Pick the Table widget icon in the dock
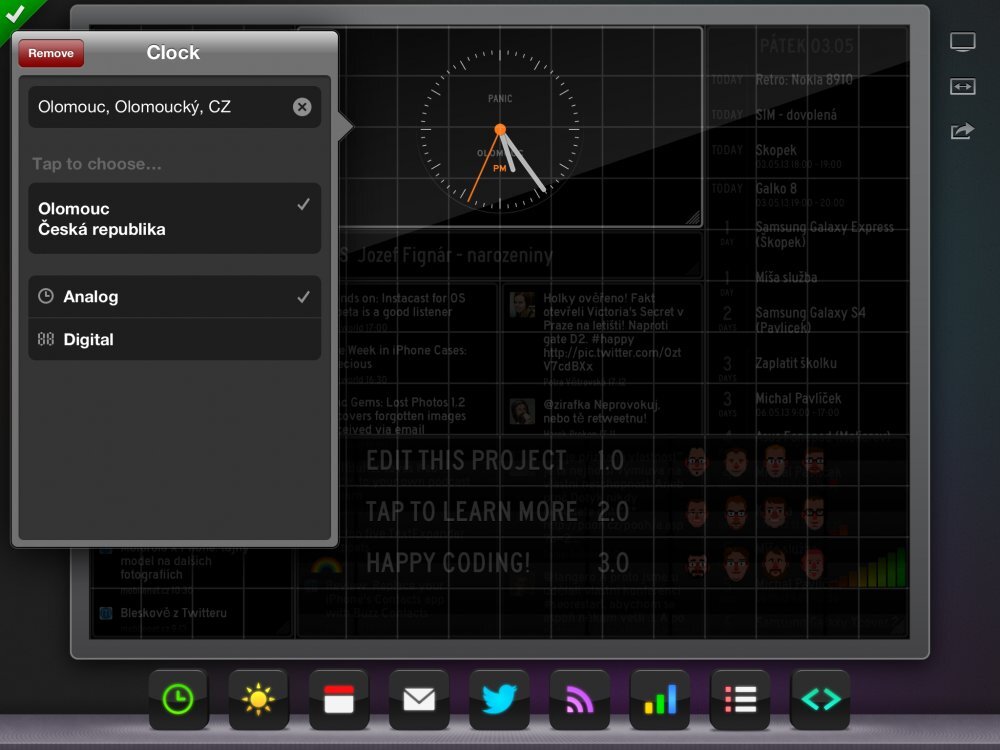Screen dimensions: 1000x750 pos(738,699)
